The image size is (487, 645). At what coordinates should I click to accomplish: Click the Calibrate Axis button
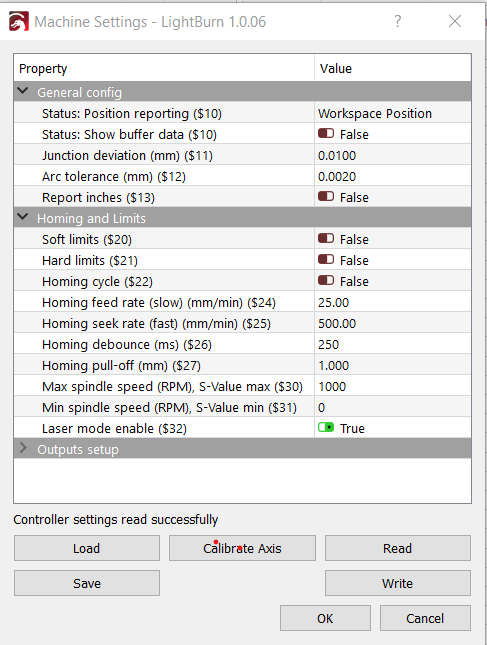point(242,548)
